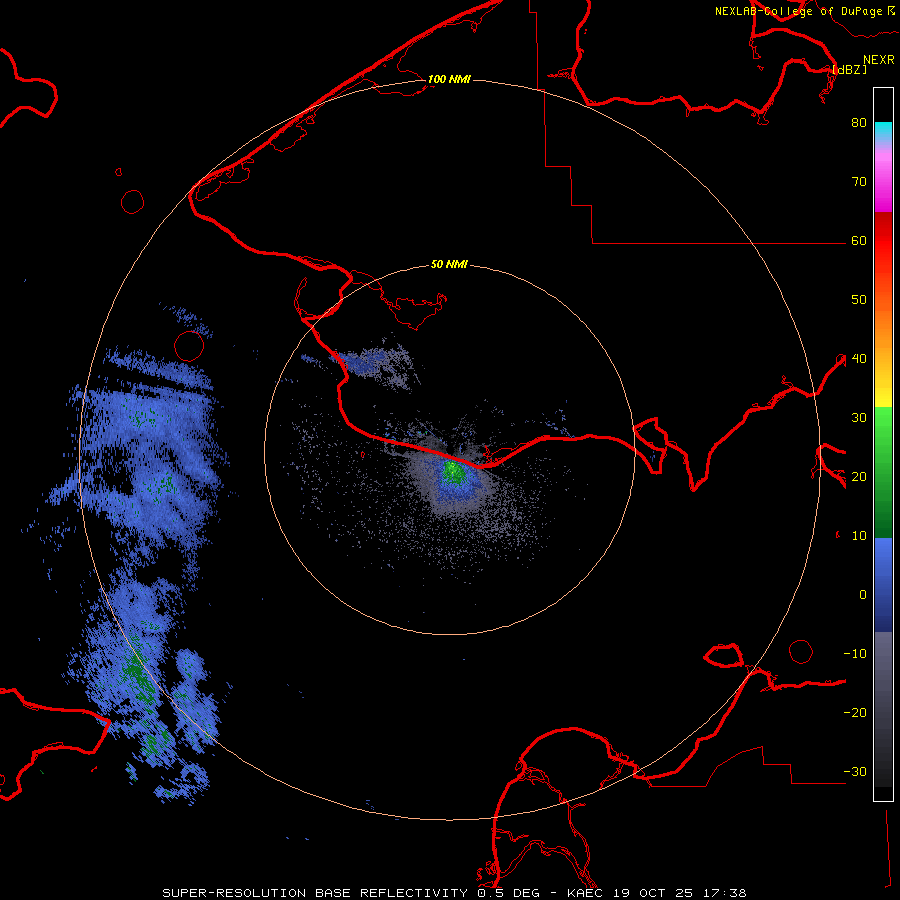The image size is (900, 900).
Task: Click the 10 value on the color scale
Action: click(859, 536)
